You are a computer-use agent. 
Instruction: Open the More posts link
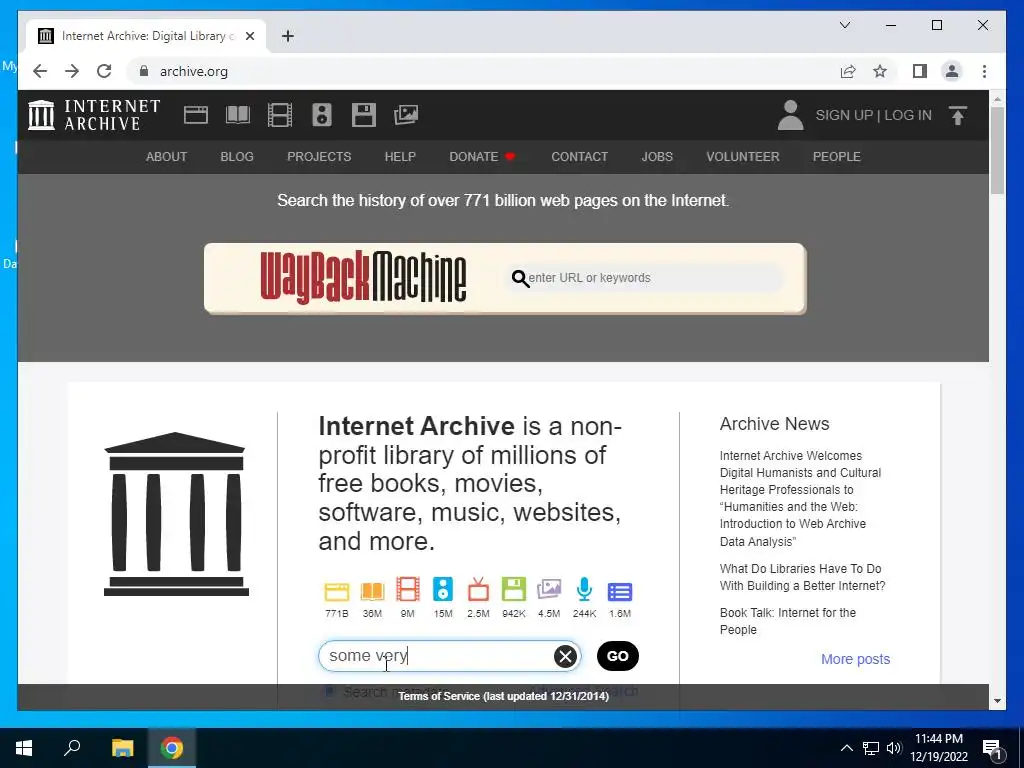[x=856, y=659]
